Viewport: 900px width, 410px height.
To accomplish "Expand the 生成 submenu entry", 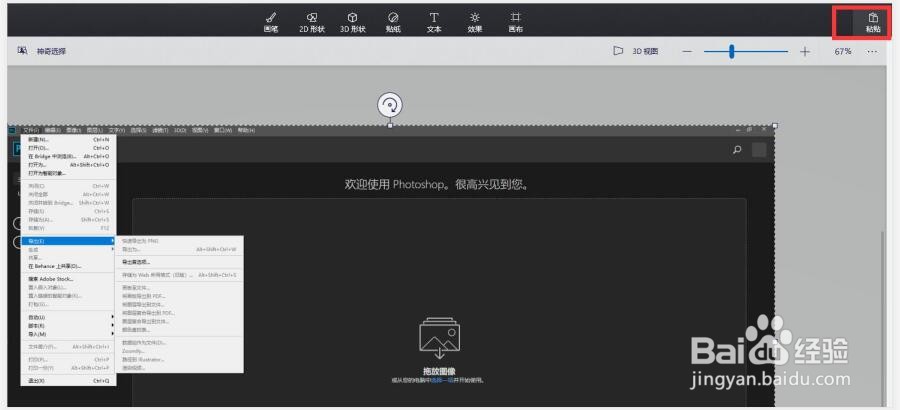I will (68, 250).
